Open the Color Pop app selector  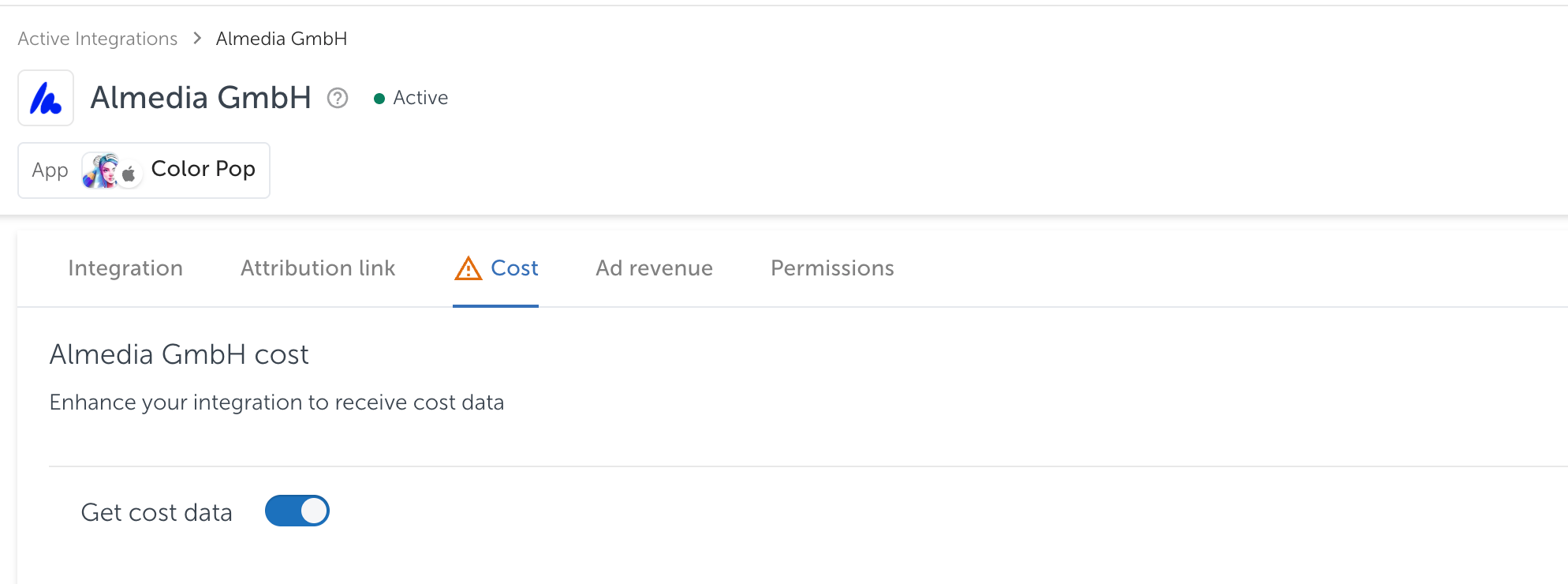point(144,170)
